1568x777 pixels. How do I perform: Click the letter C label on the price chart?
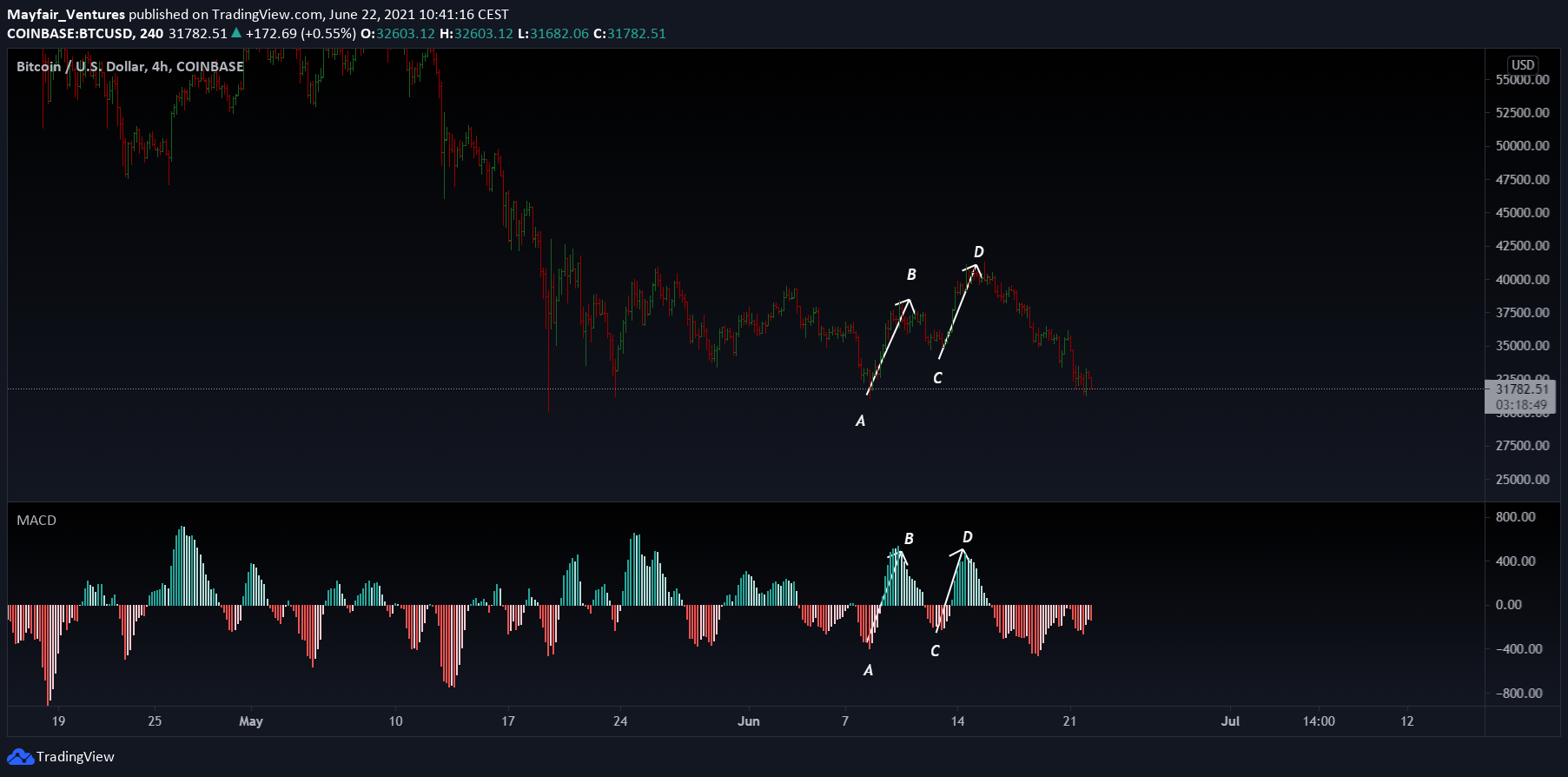(937, 378)
